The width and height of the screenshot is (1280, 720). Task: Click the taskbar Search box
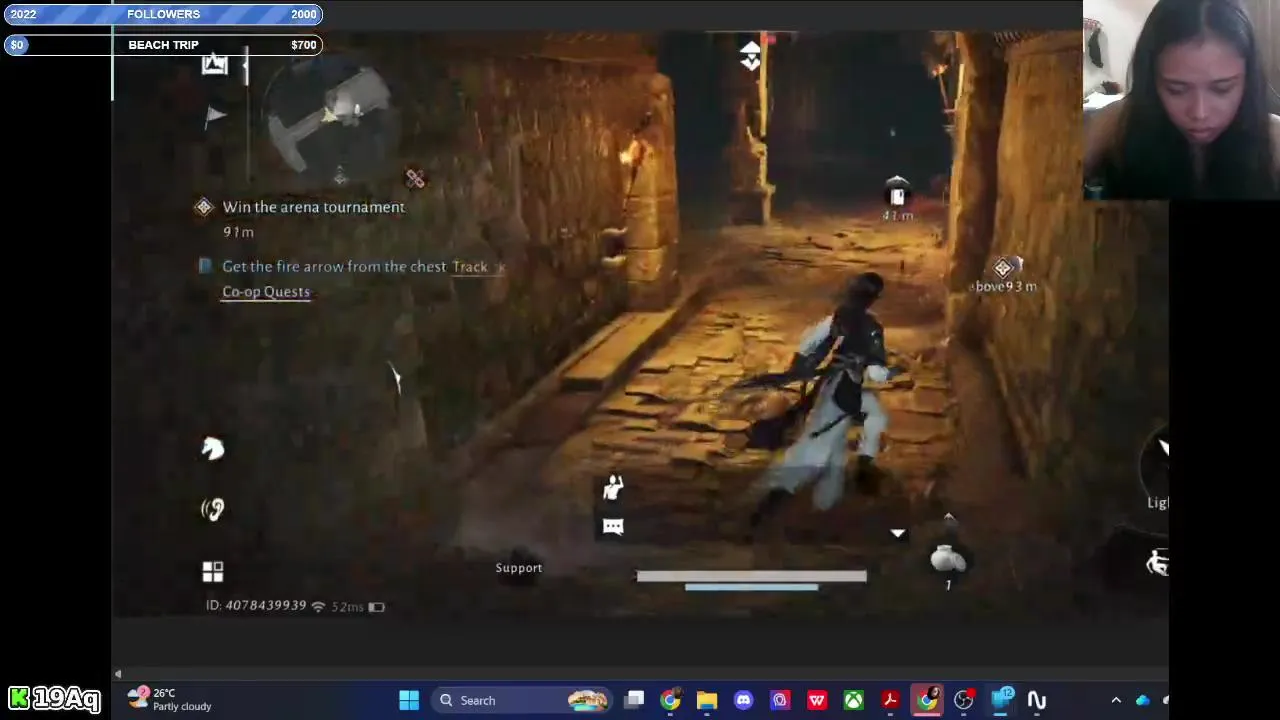coord(523,700)
